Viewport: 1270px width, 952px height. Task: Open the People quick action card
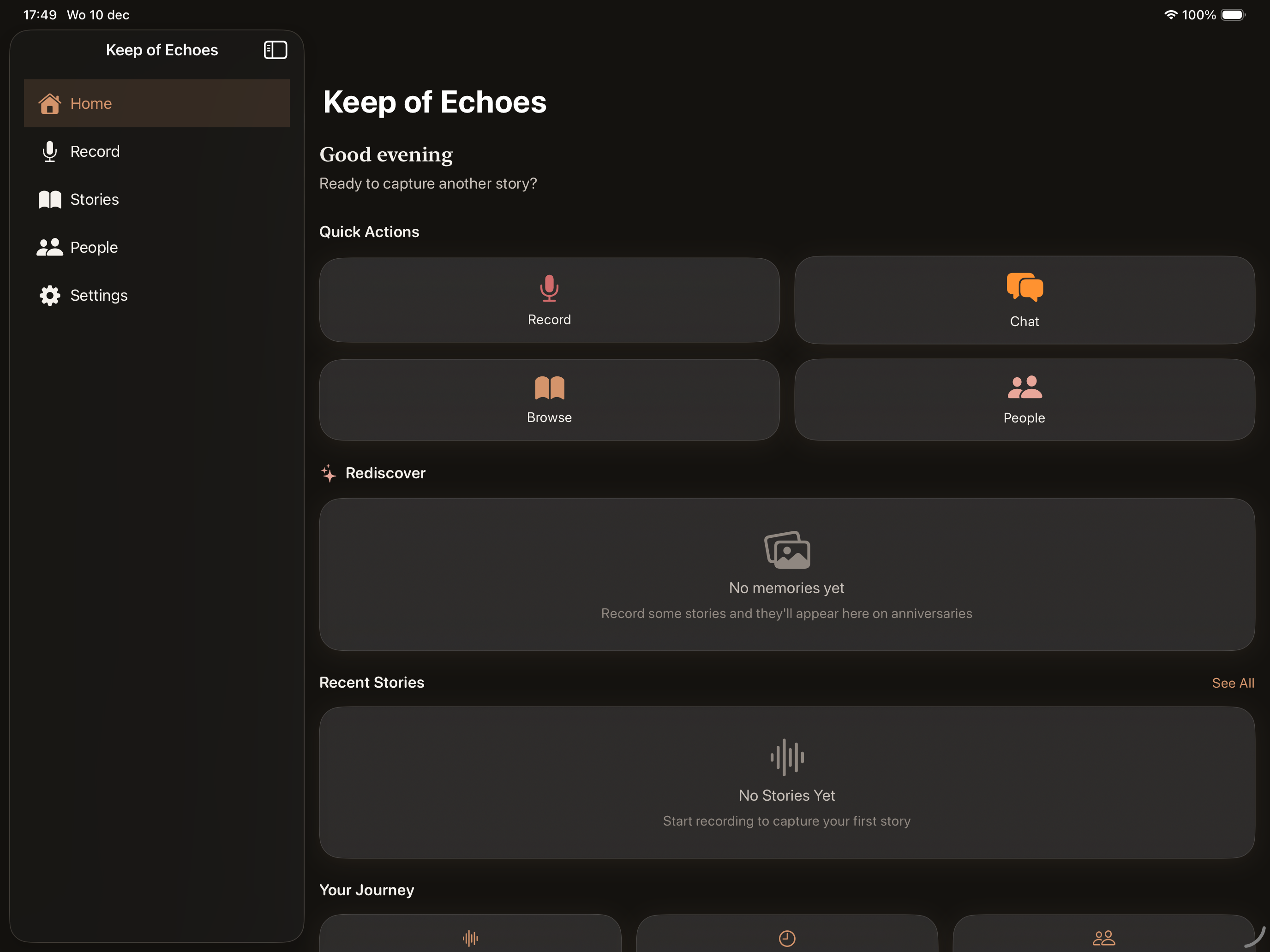click(1024, 400)
